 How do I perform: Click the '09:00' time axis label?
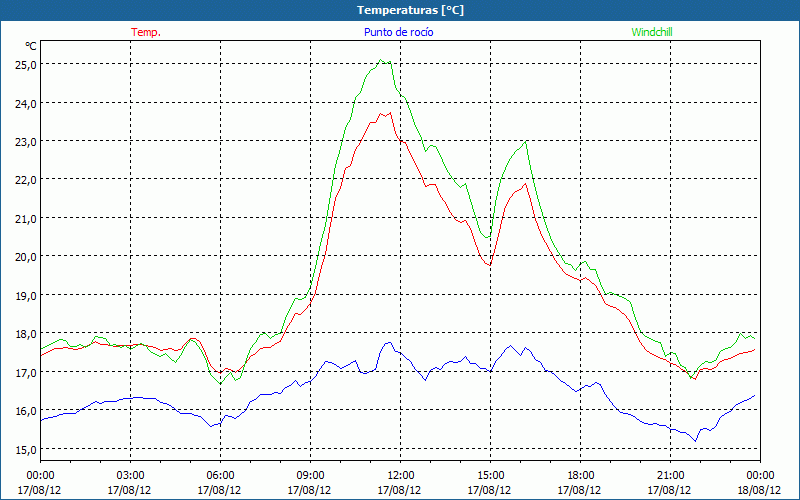(310, 476)
